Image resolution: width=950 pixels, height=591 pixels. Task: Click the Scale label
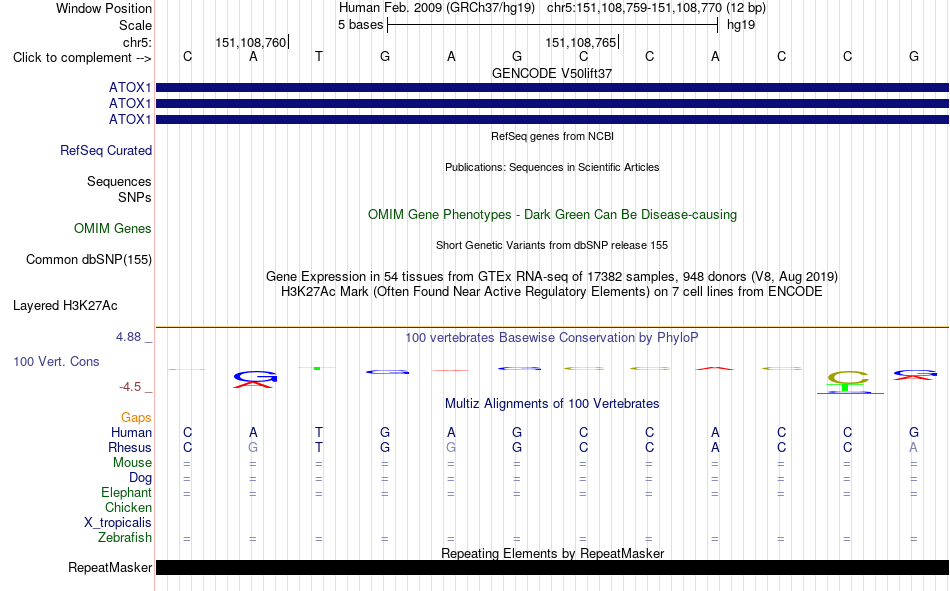(135, 25)
